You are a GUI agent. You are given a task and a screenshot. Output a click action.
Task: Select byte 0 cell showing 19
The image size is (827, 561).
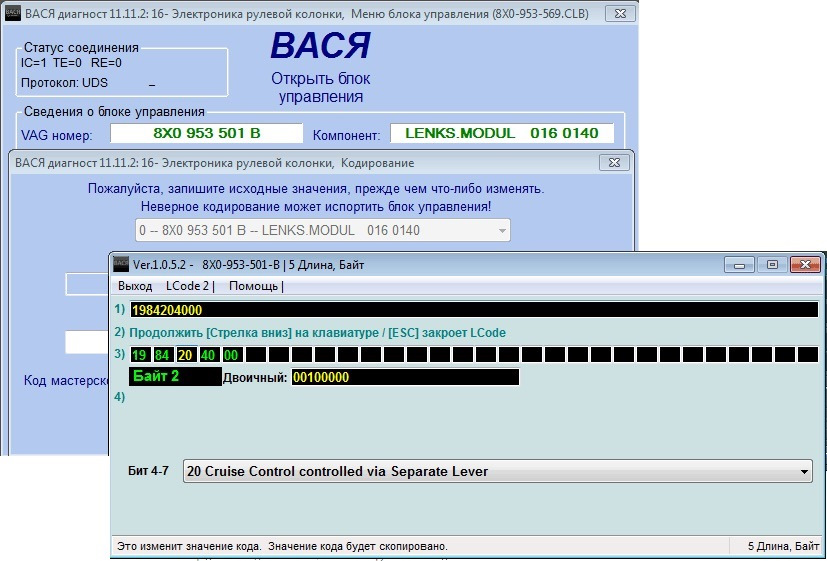139,355
